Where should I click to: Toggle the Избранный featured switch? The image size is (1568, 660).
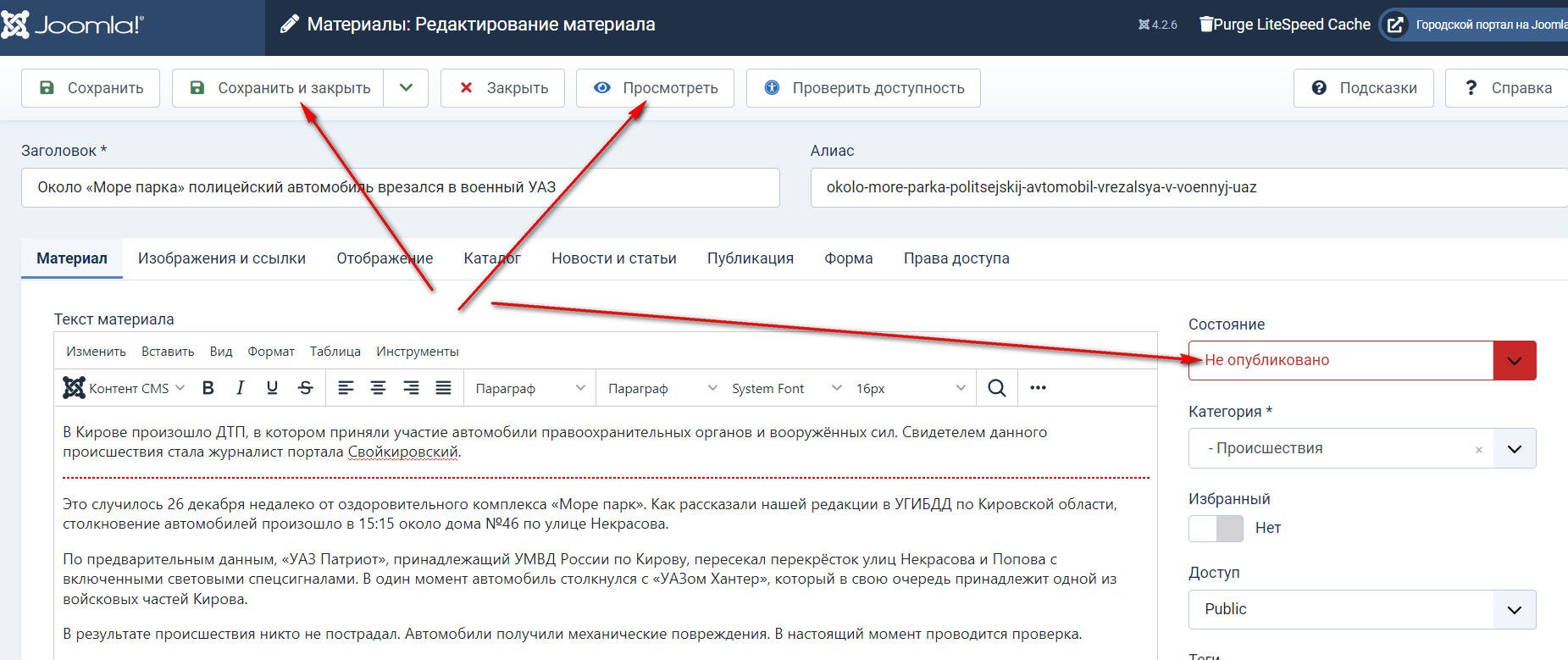(1216, 529)
